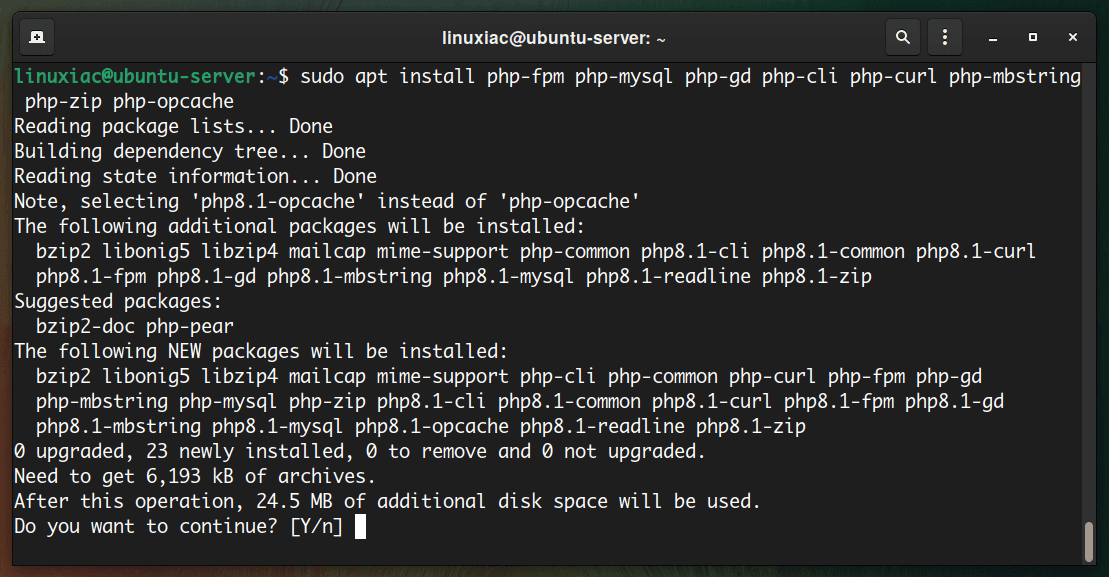The width and height of the screenshot is (1109, 577).
Task: Maximize the terminal window
Action: click(x=1033, y=37)
